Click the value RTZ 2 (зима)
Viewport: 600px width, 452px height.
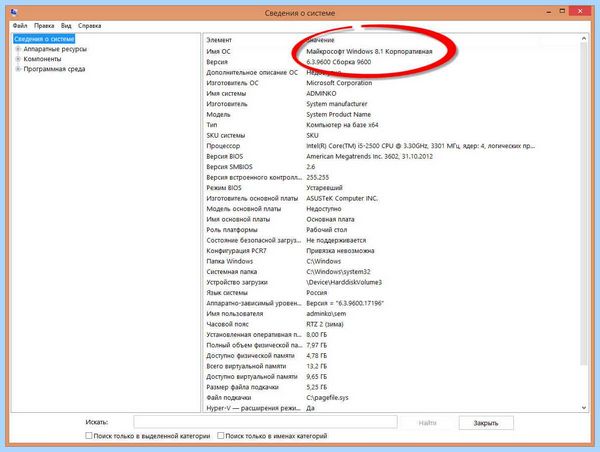tap(324, 324)
